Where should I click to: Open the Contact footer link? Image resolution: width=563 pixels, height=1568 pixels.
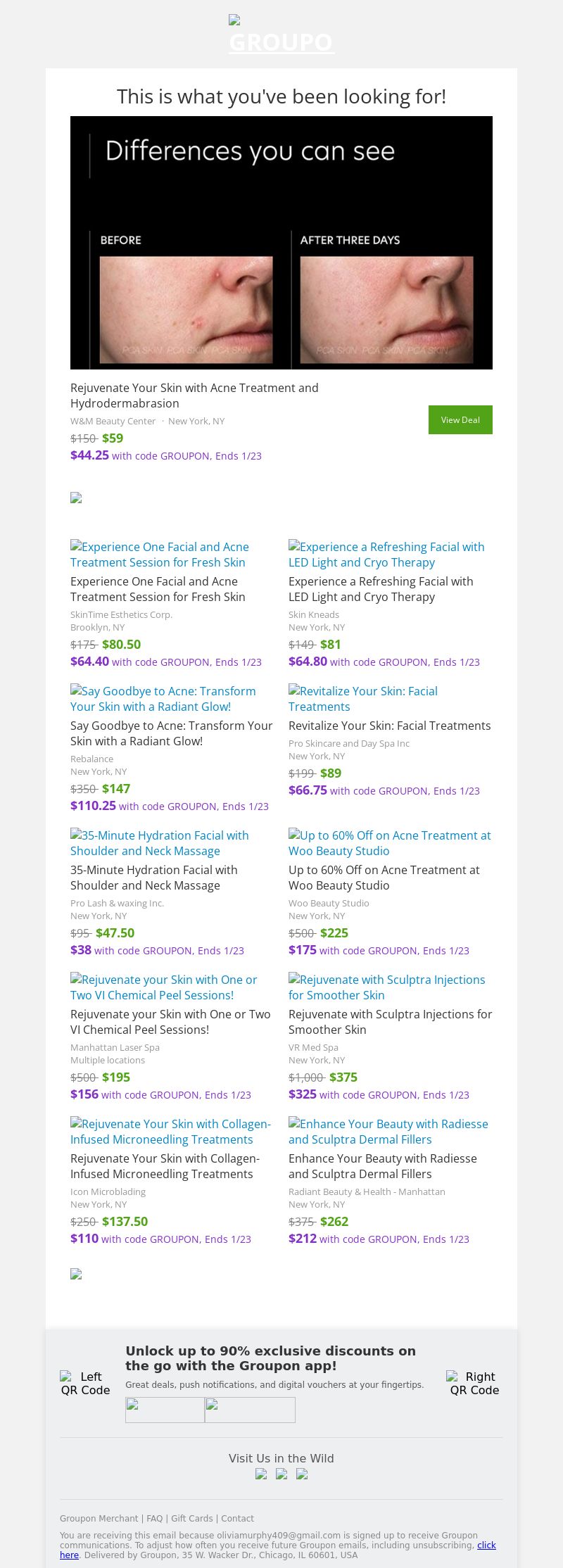(237, 1519)
